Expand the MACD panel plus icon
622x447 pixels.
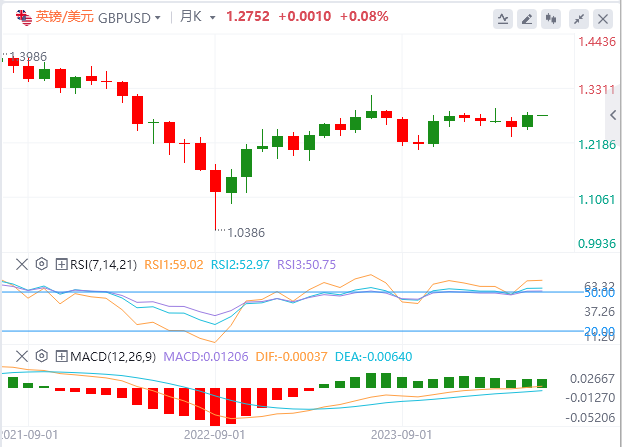(61, 356)
